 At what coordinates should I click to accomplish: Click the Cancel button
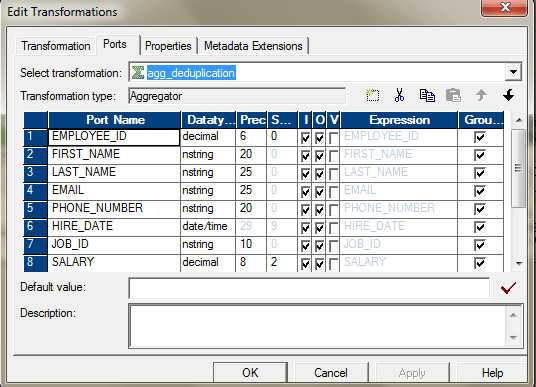331,373
